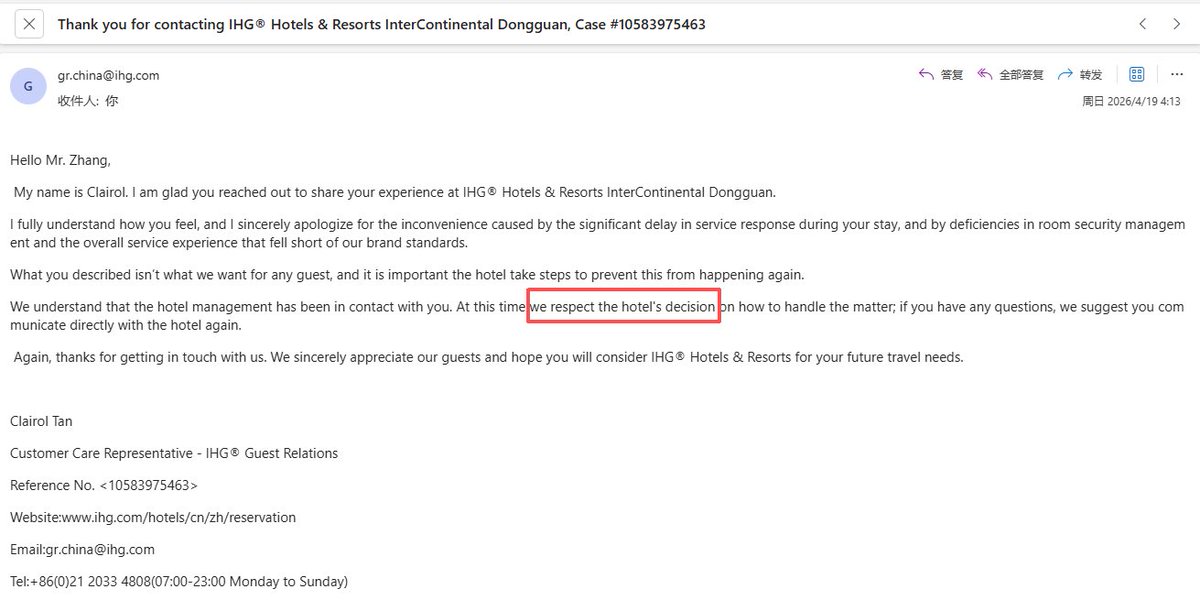Forward the email with 转发
Image resolution: width=1200 pixels, height=611 pixels.
(1080, 75)
